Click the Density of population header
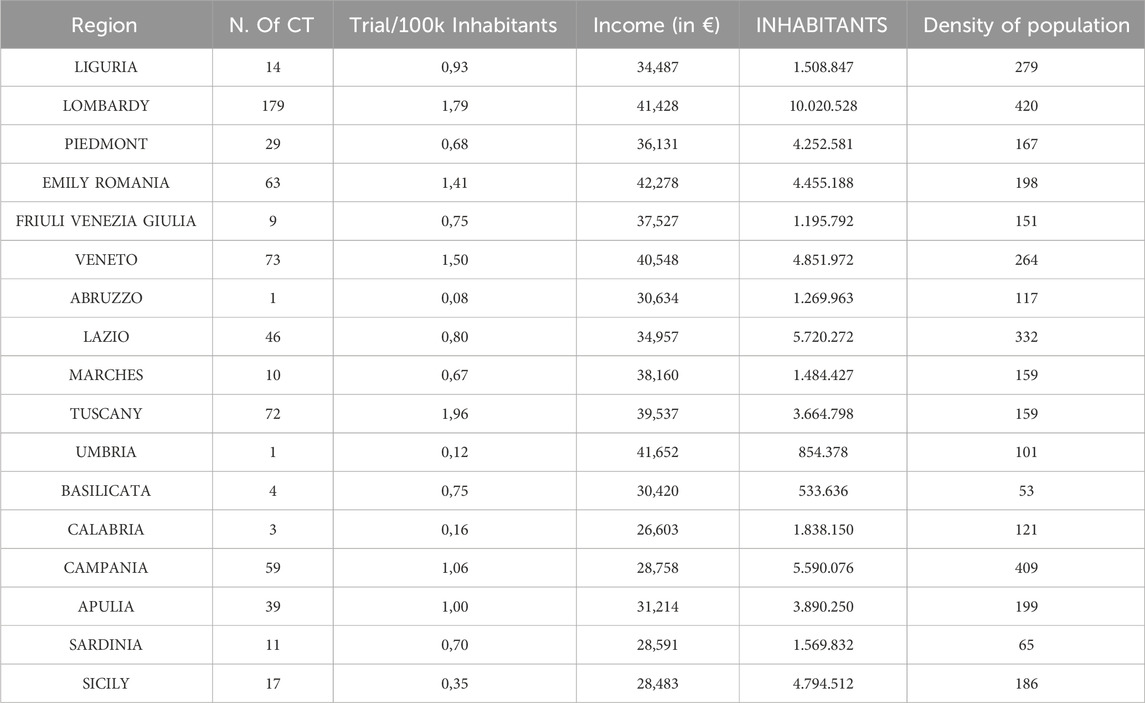Screen dimensions: 1145x703 1025,26
